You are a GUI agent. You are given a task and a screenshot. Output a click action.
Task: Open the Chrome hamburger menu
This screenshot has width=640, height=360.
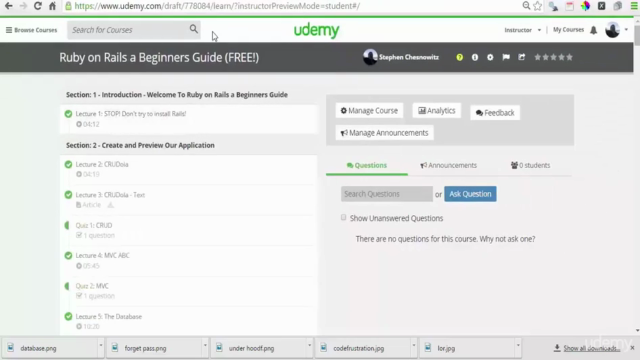tap(634, 6)
